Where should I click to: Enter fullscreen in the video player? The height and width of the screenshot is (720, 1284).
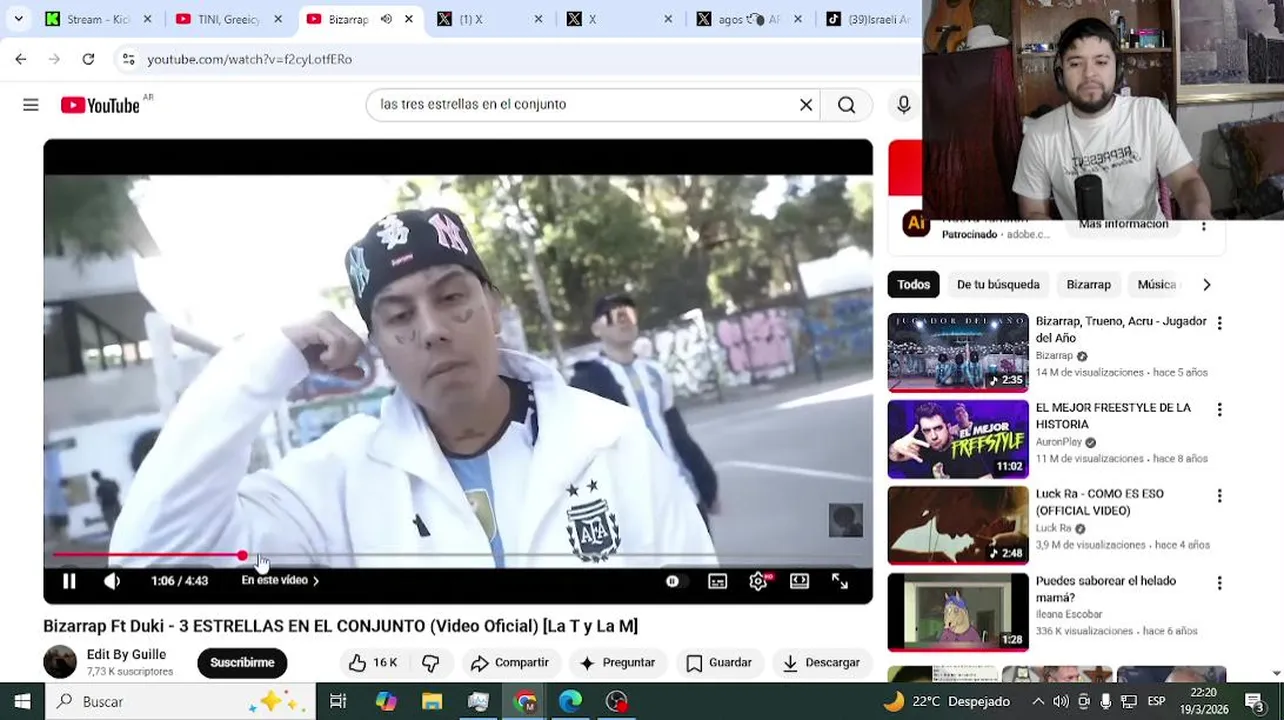(x=840, y=581)
